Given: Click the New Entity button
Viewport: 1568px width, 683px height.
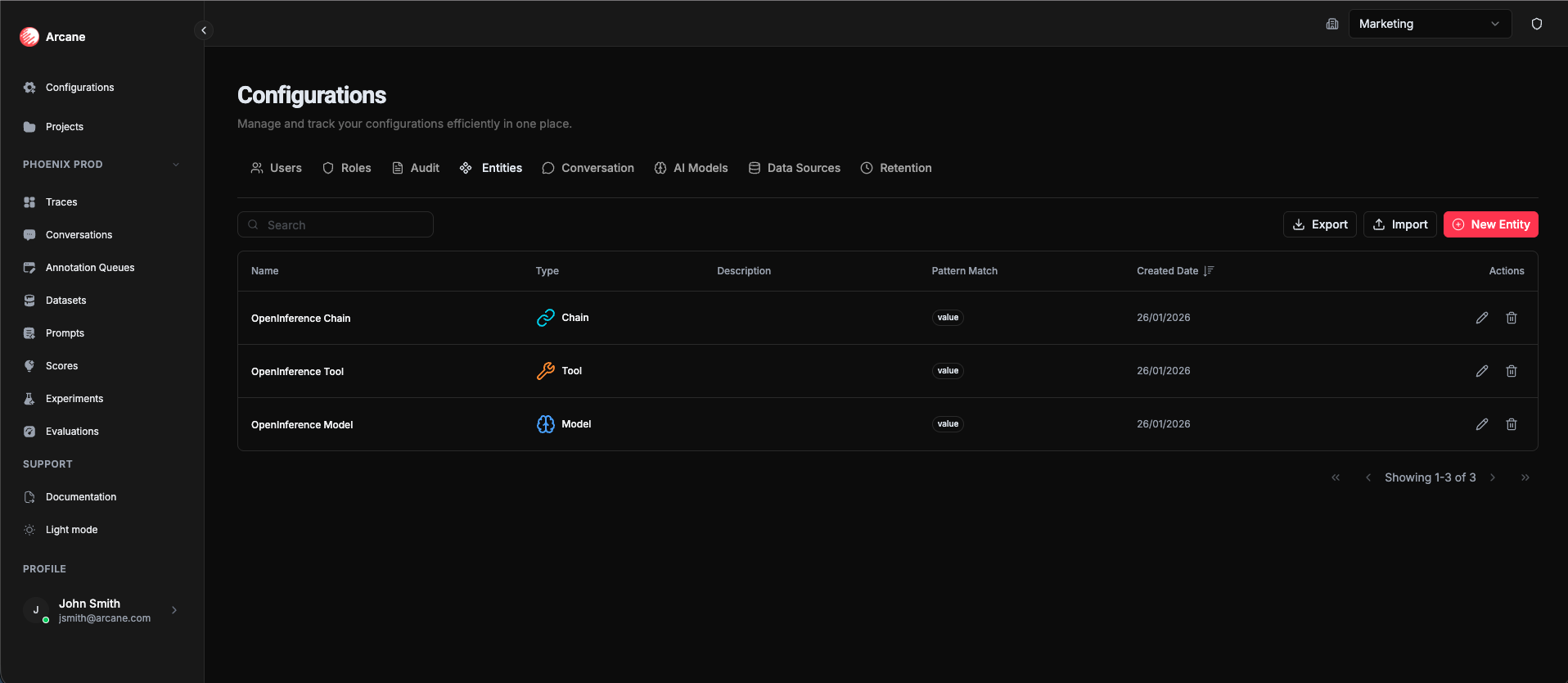Looking at the screenshot, I should point(1490,224).
